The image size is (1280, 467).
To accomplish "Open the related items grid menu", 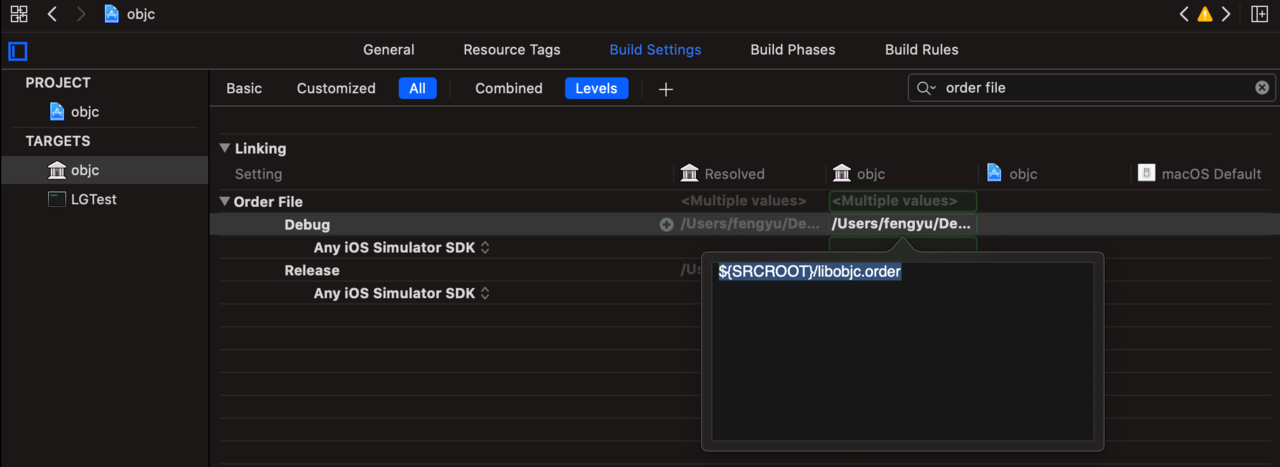I will pos(19,14).
